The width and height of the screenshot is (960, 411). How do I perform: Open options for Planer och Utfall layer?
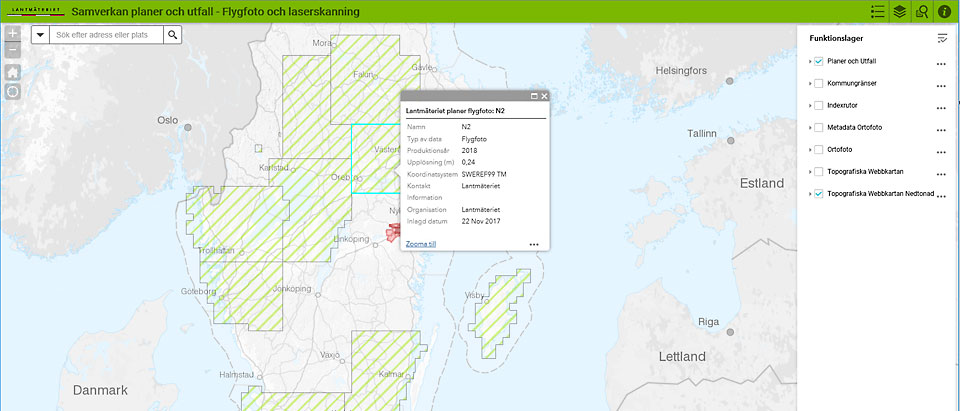[942, 64]
